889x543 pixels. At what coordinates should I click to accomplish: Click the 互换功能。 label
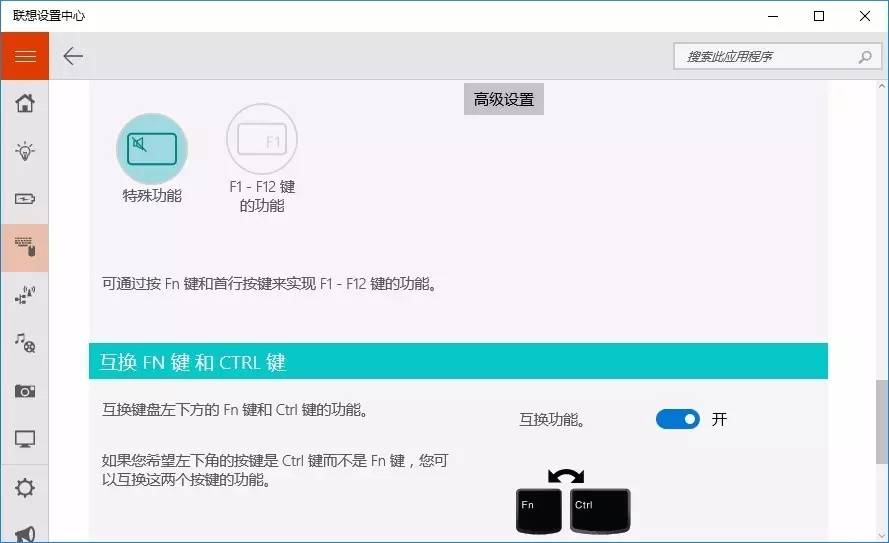[552, 419]
